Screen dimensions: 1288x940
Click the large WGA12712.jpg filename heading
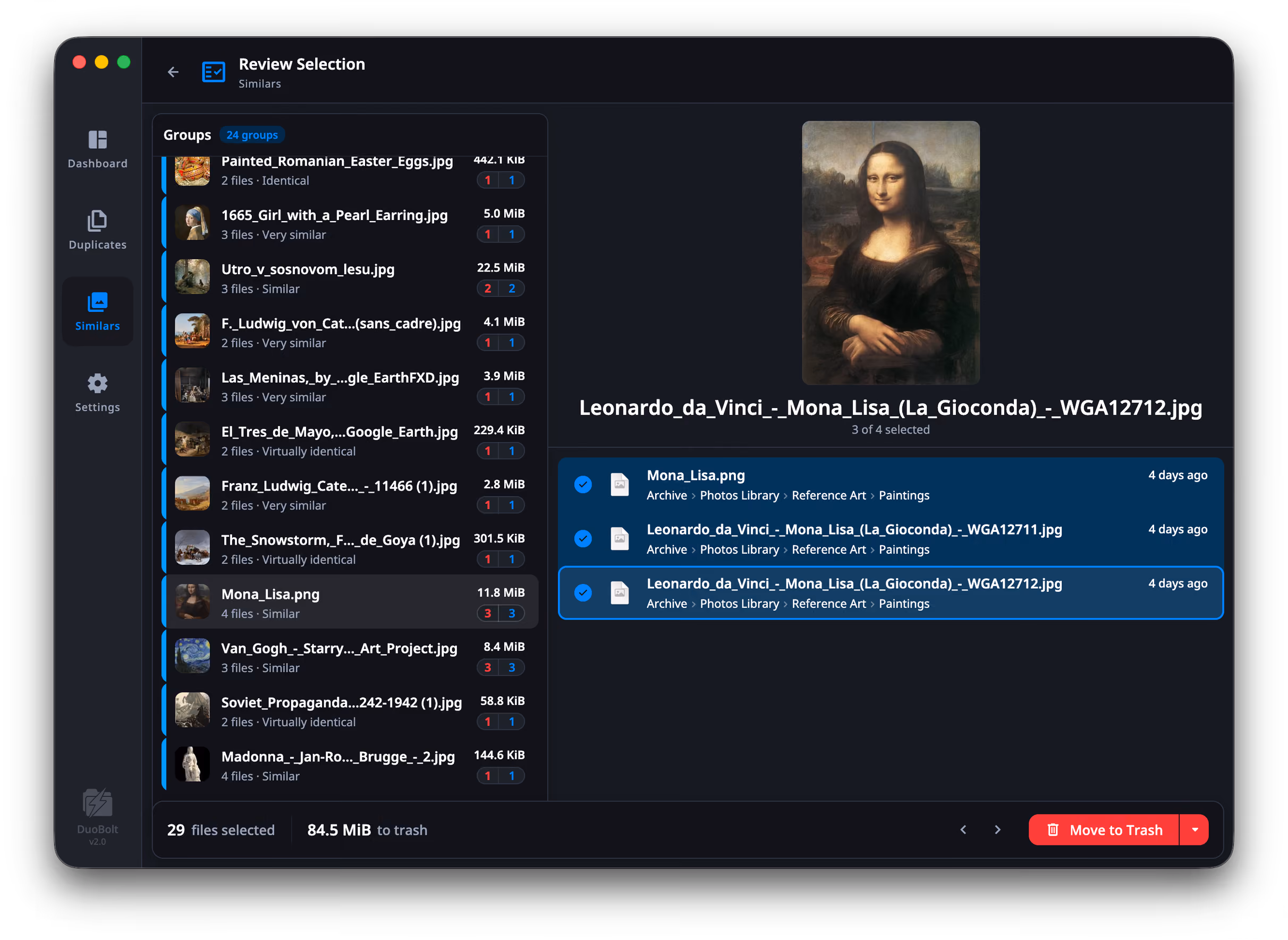[x=891, y=408]
